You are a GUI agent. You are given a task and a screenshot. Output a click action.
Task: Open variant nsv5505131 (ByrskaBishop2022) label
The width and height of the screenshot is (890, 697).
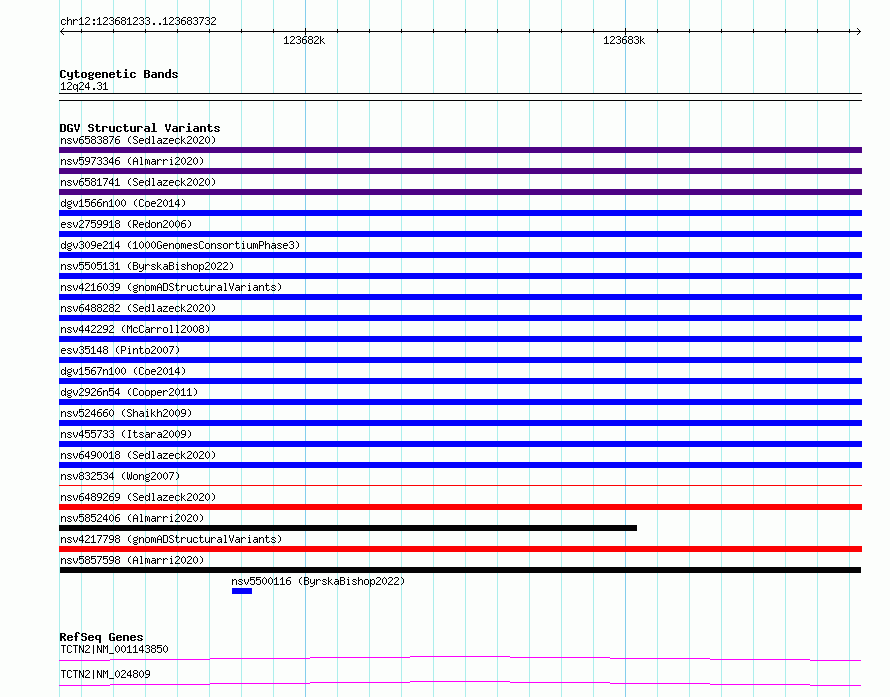(x=147, y=266)
